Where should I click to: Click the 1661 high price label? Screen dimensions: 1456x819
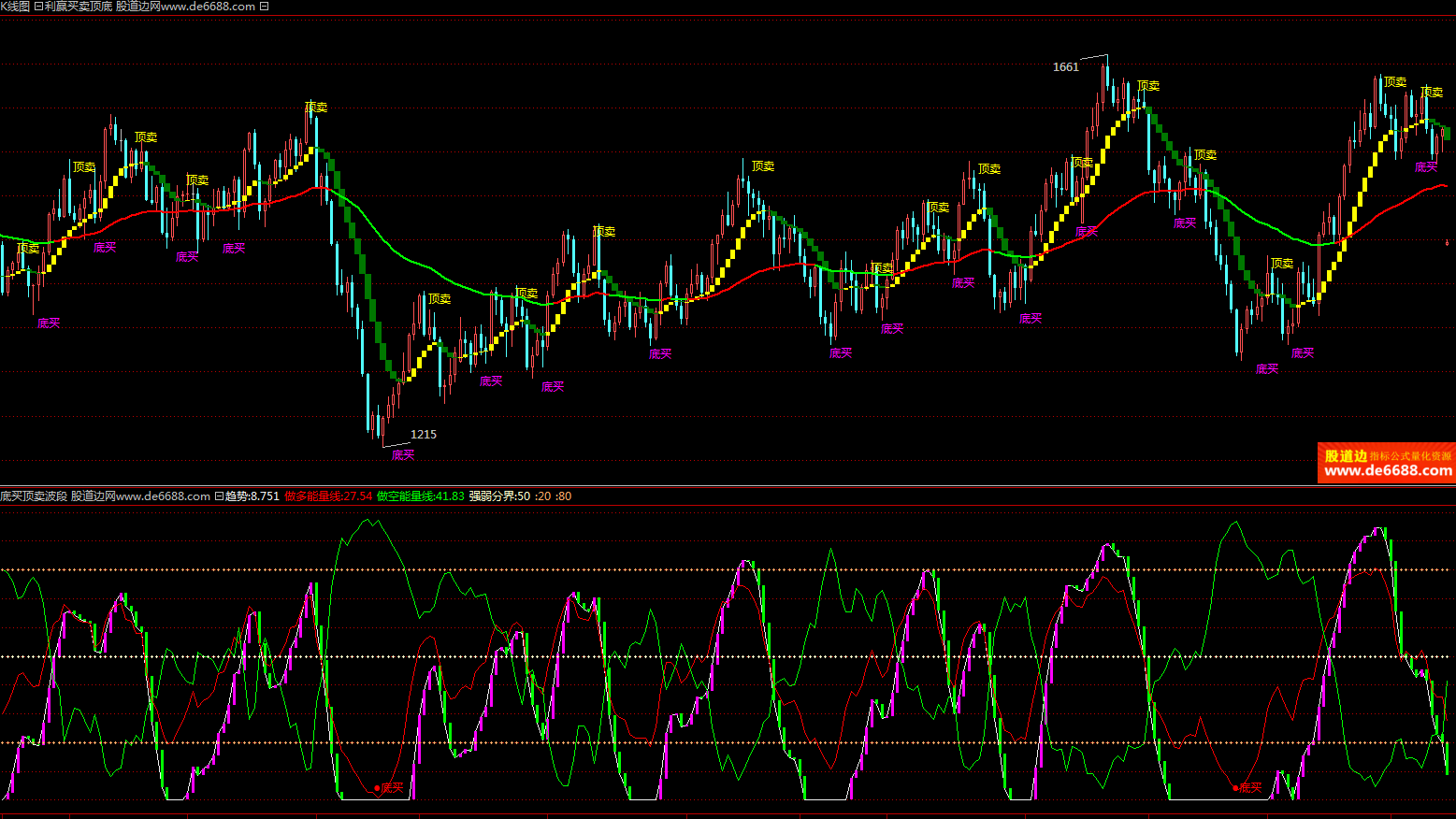pos(1066,67)
